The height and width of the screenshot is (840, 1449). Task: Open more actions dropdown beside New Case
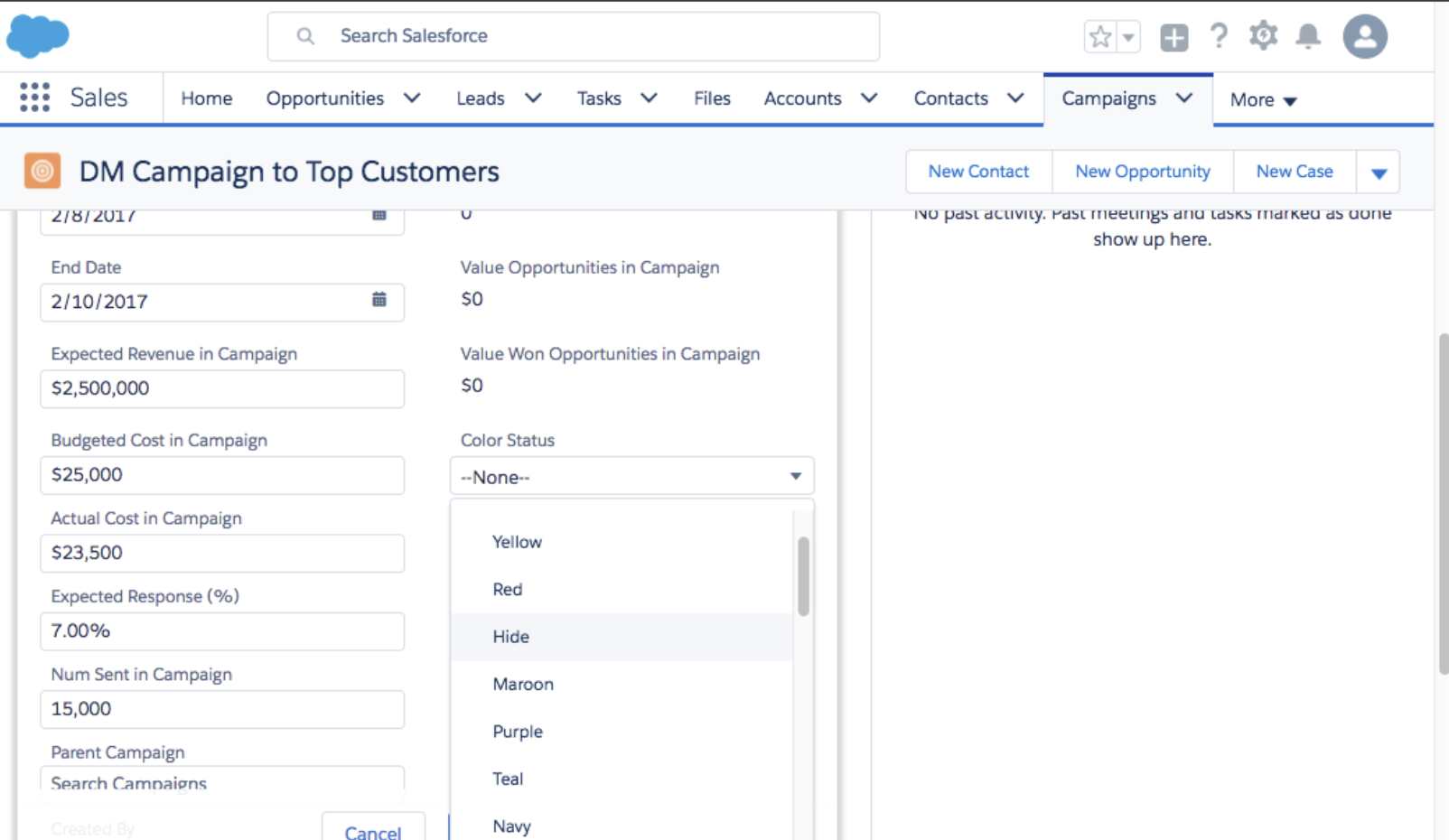(x=1378, y=173)
